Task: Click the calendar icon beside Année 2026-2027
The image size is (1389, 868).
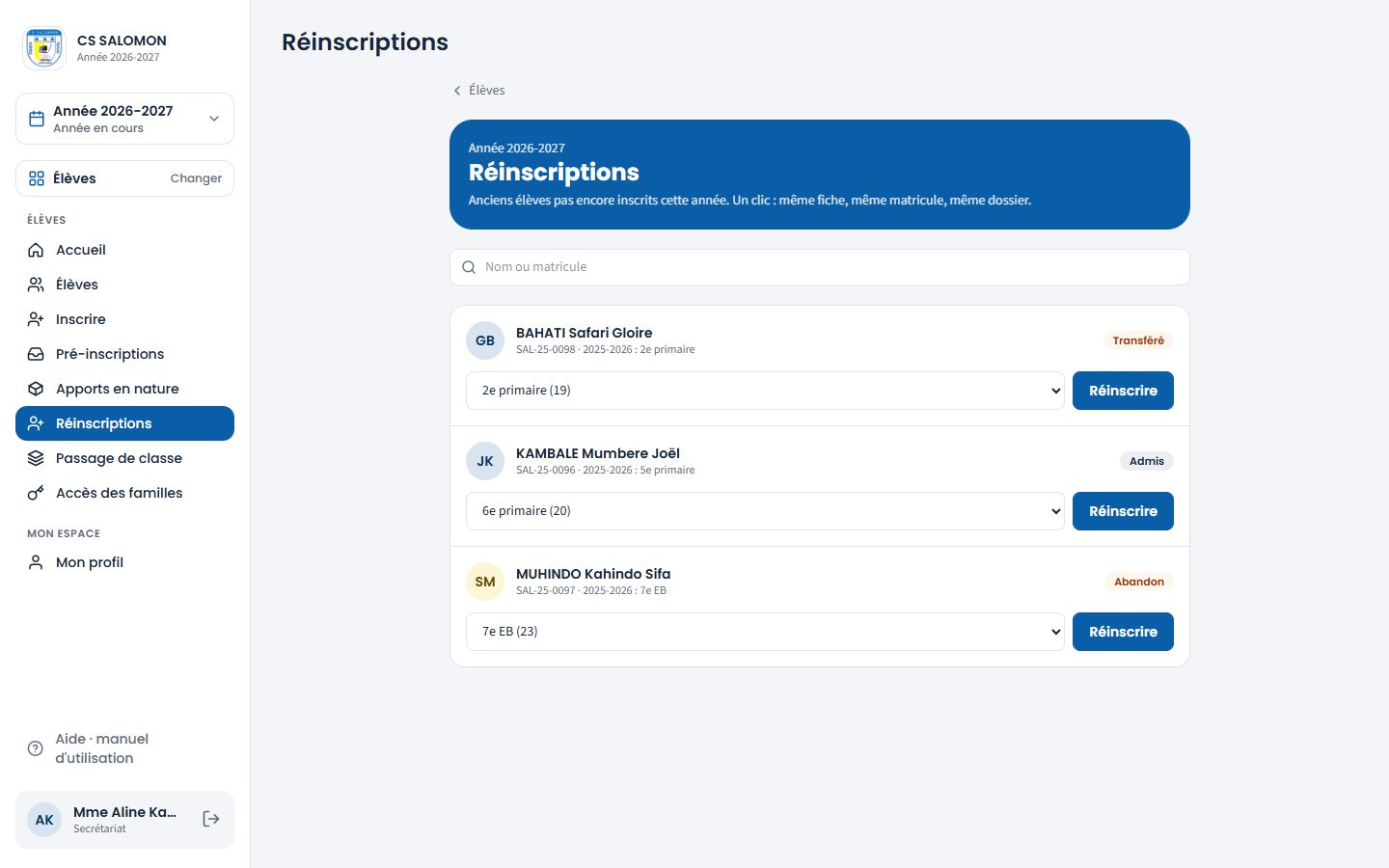Action: click(37, 119)
